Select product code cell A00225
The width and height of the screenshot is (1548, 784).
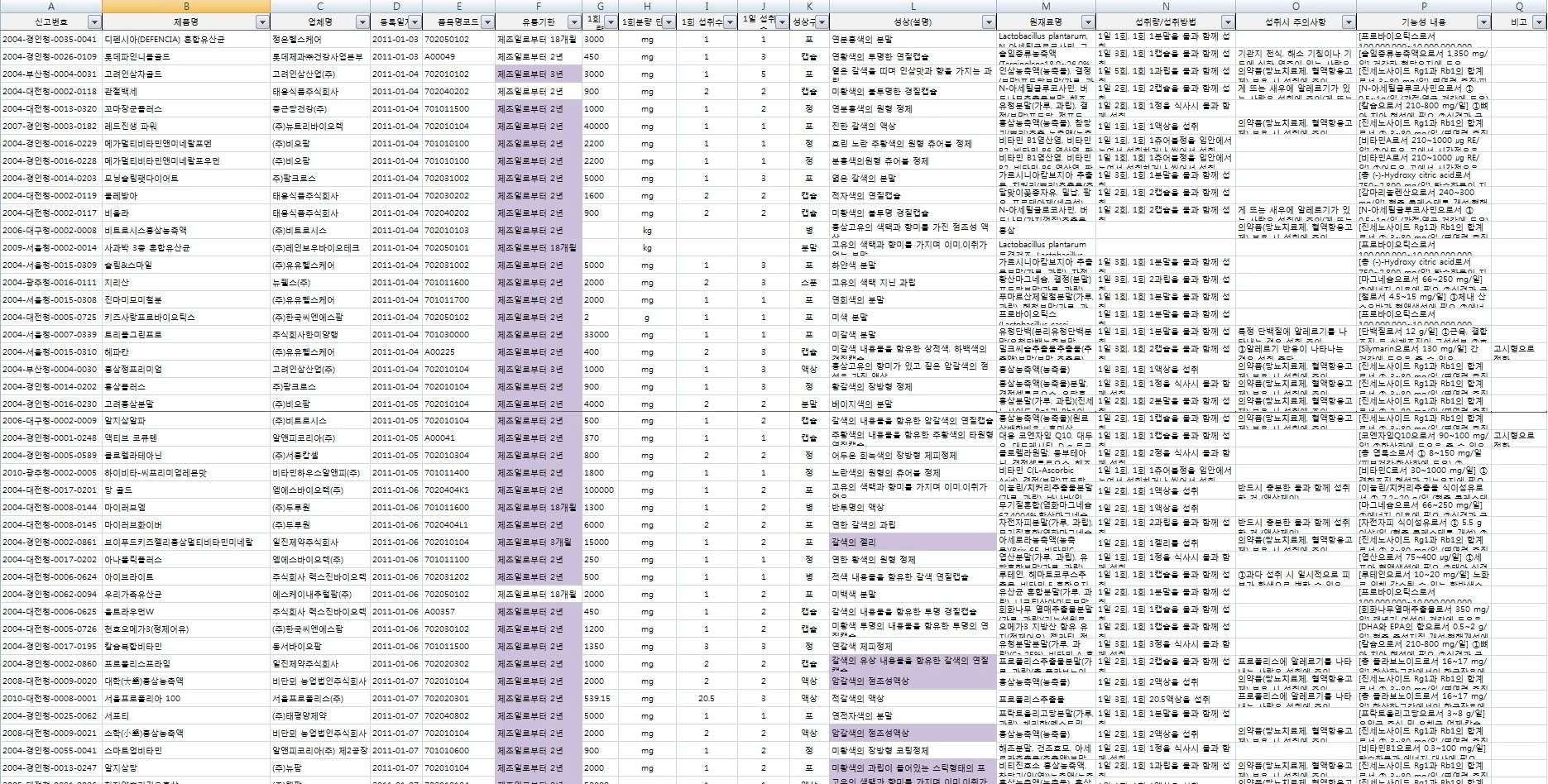(x=458, y=351)
